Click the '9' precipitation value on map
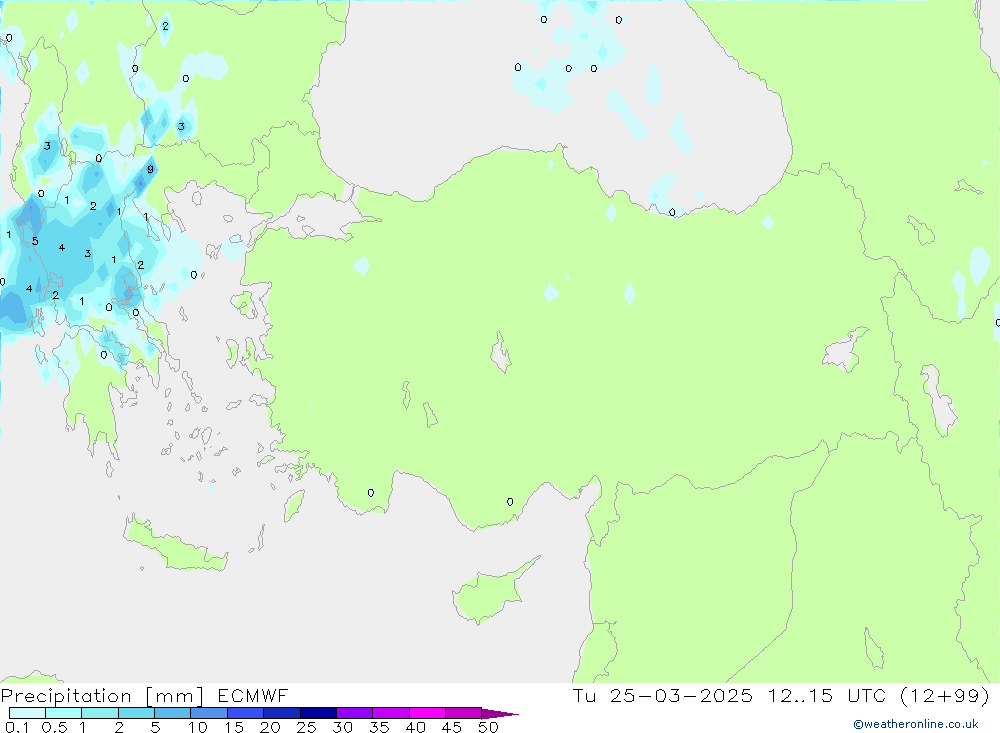Image resolution: width=1000 pixels, height=733 pixels. 151,169
